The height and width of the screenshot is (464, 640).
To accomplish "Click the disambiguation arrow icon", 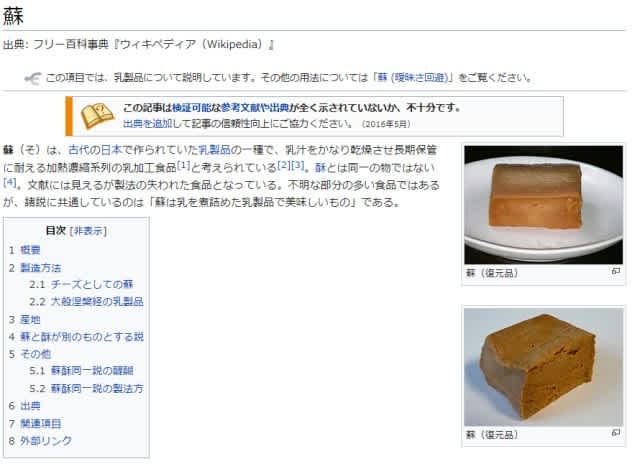I will pos(33,78).
